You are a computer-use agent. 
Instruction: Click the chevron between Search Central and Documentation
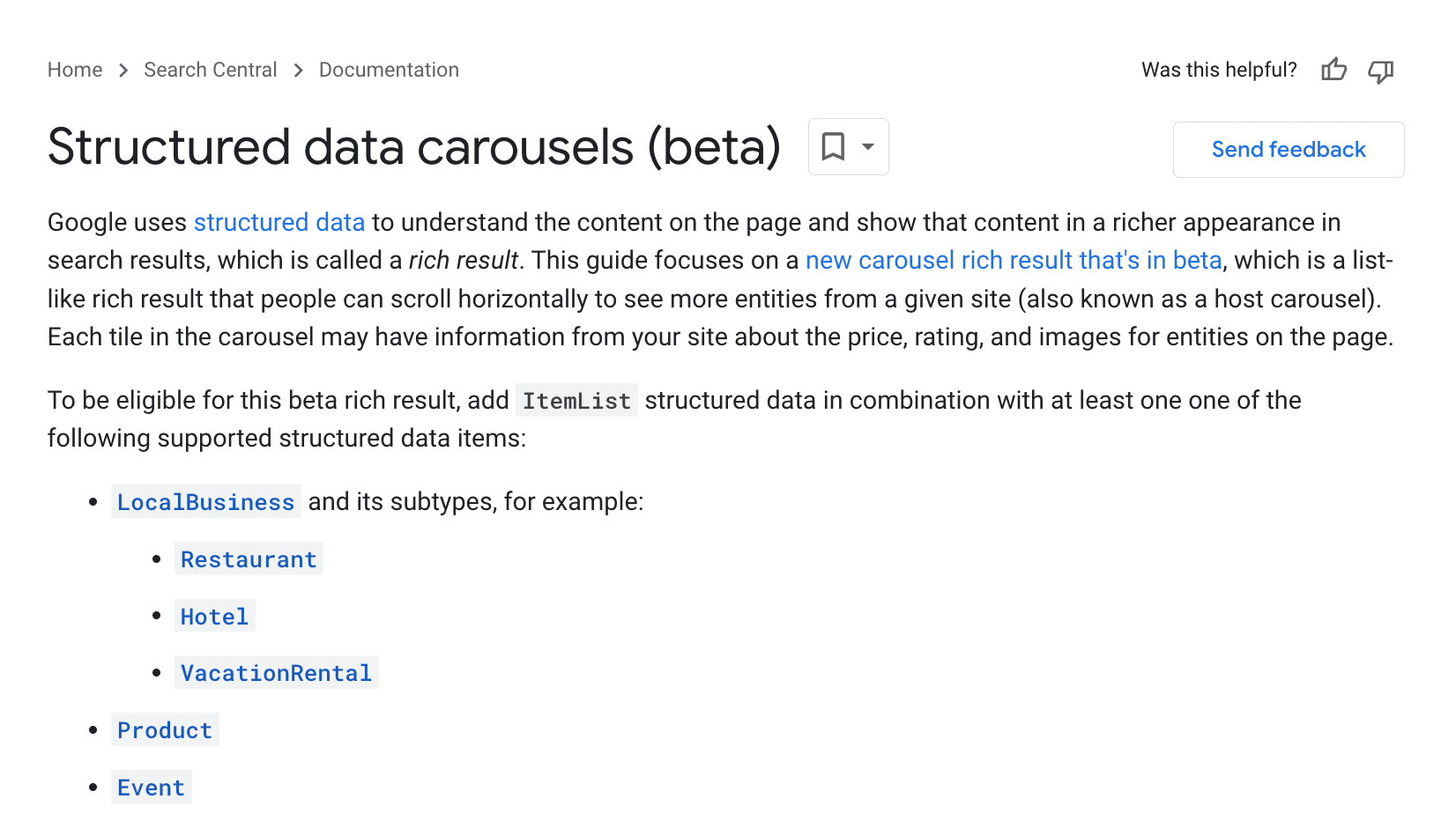299,70
